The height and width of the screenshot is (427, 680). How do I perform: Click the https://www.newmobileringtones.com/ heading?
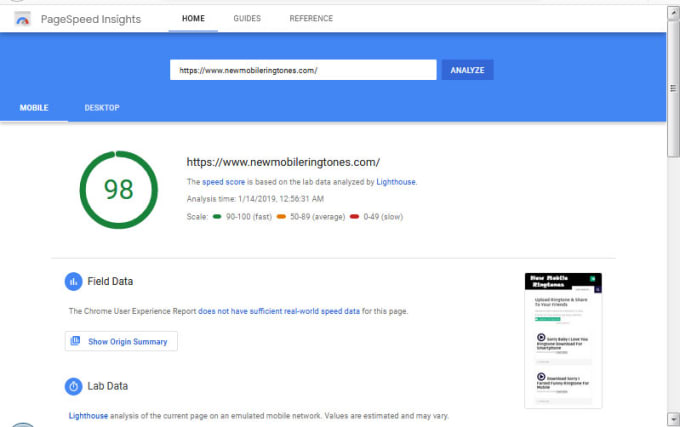283,163
